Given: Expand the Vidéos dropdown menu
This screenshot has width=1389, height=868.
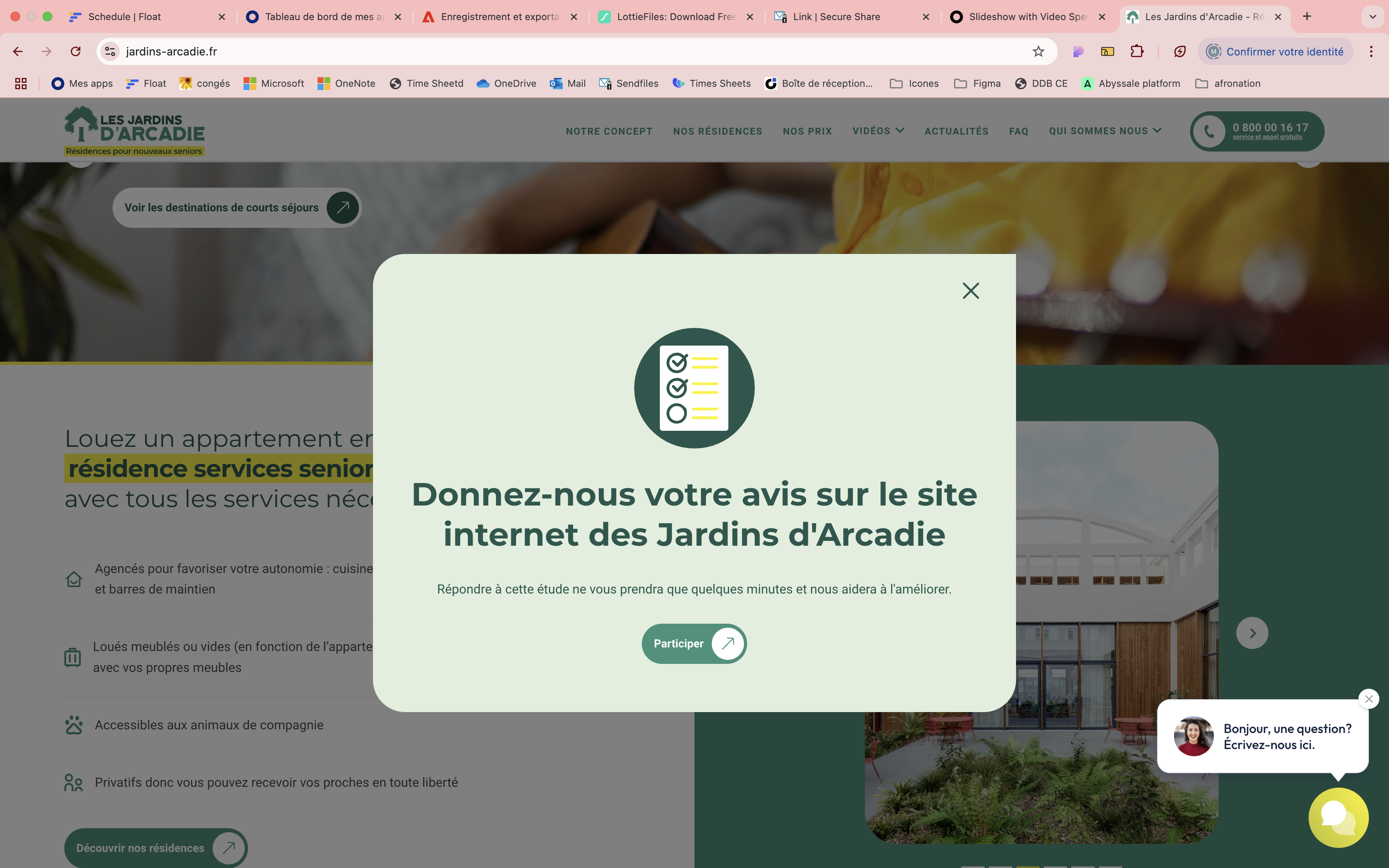Looking at the screenshot, I should click(878, 130).
